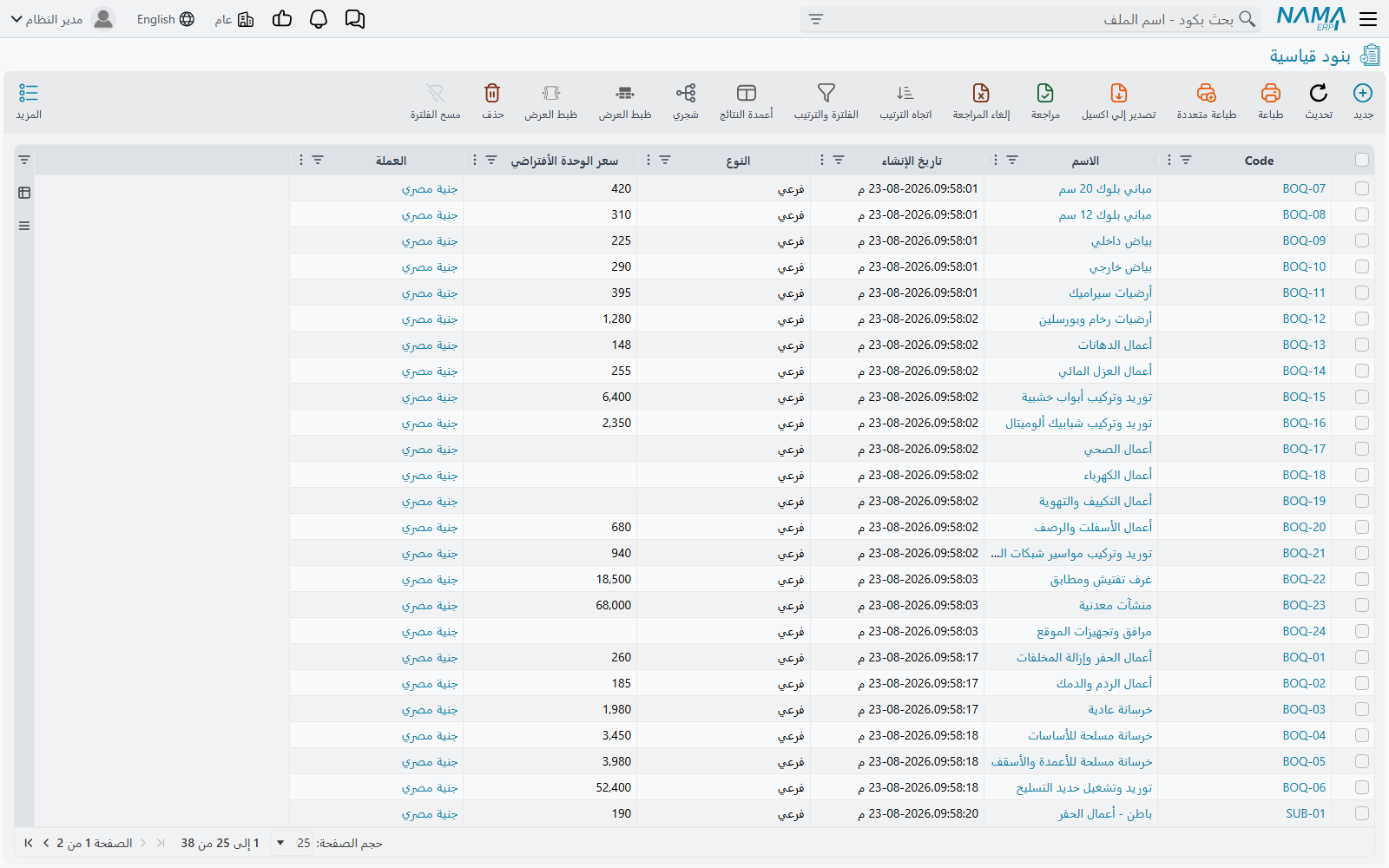This screenshot has width=1389, height=868.
Task: Sort by تاريخ الإنشاء column header
Action: point(912,161)
